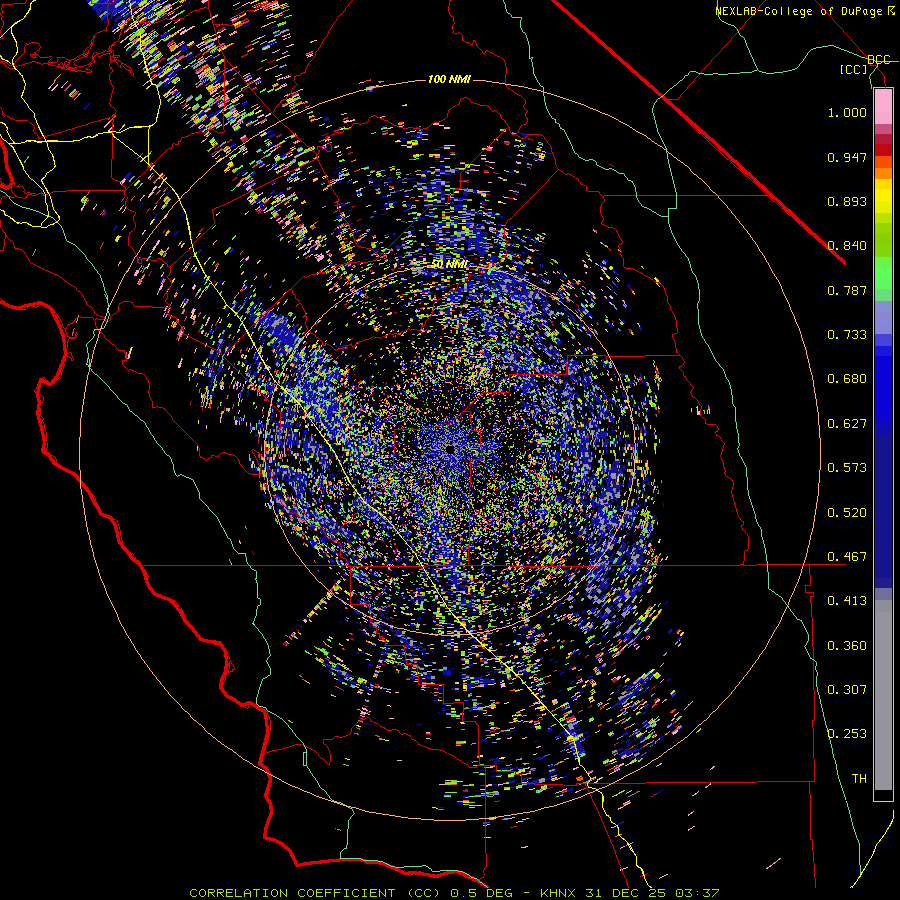900x900 pixels.
Task: Select the 1.000 value on the scale
Action: pyautogui.click(x=847, y=112)
